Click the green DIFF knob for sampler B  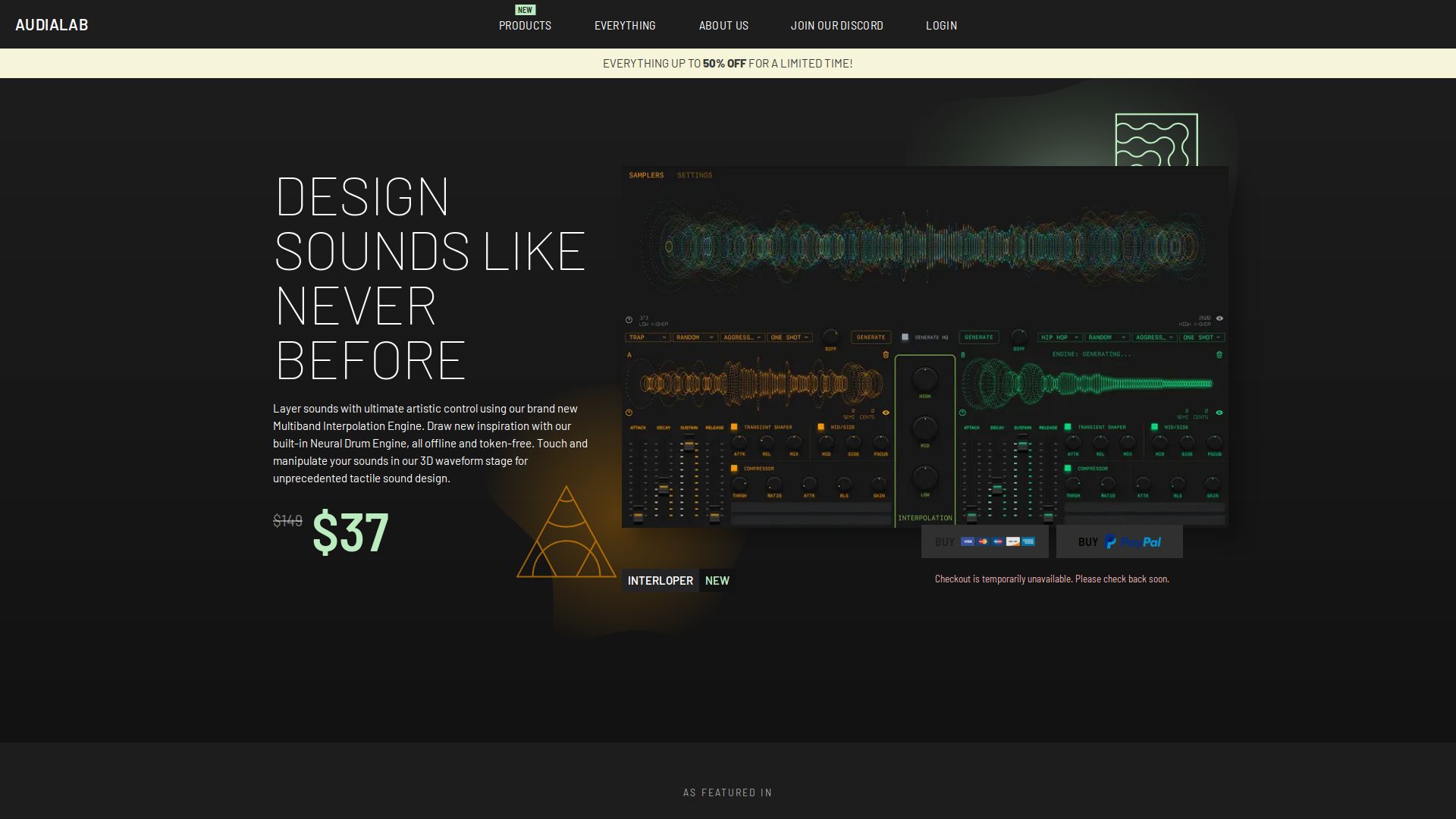[1018, 336]
